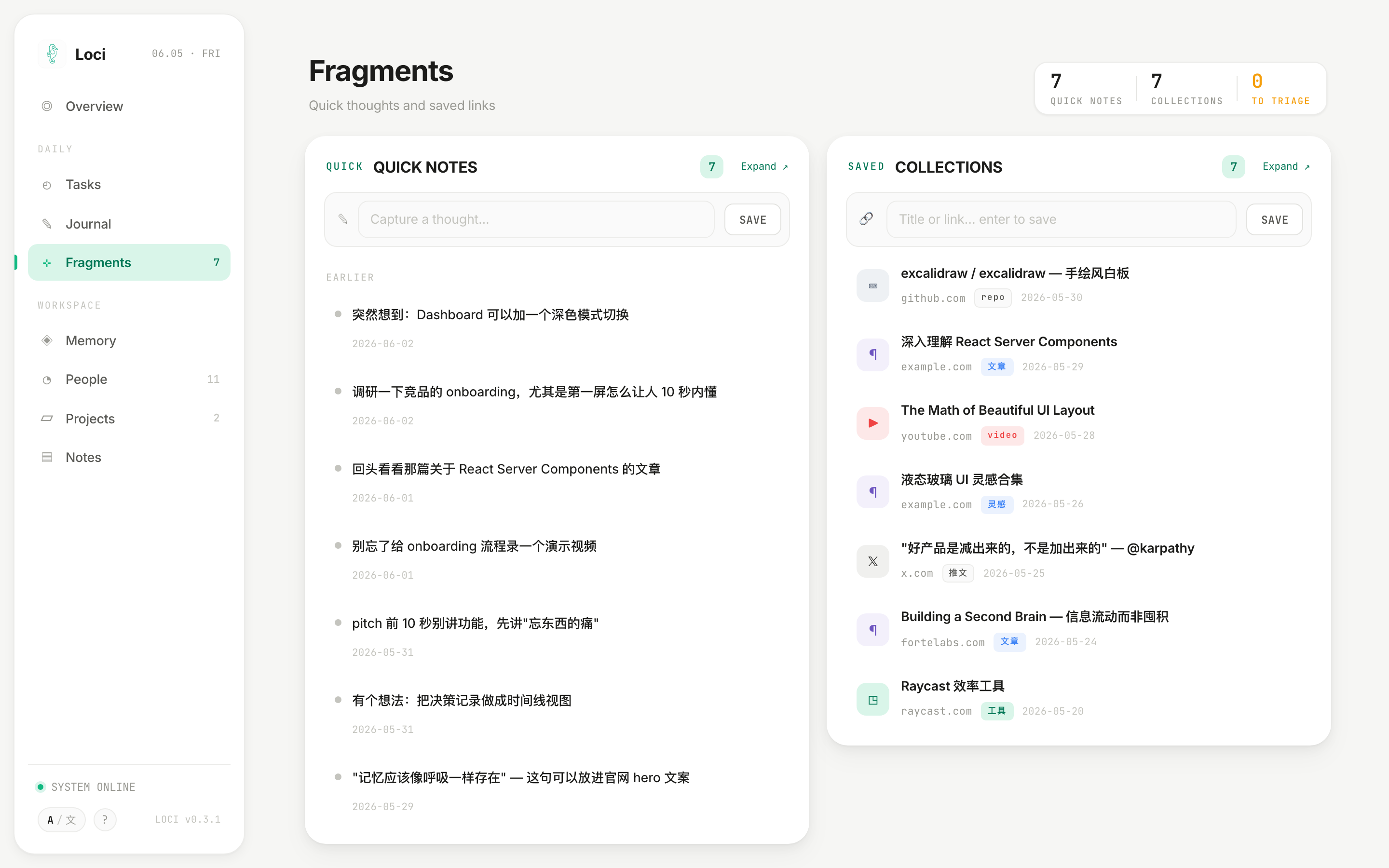Open Notes in the sidebar

tap(129, 458)
